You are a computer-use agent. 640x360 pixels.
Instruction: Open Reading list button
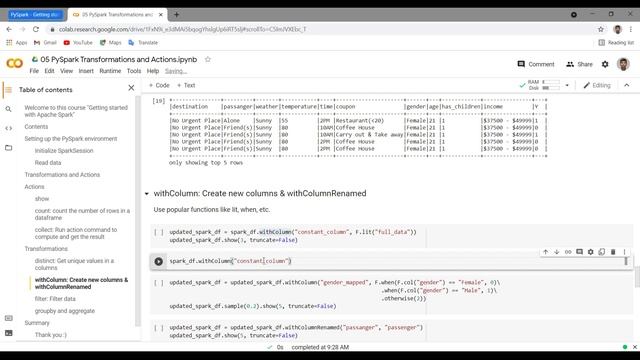(616, 42)
